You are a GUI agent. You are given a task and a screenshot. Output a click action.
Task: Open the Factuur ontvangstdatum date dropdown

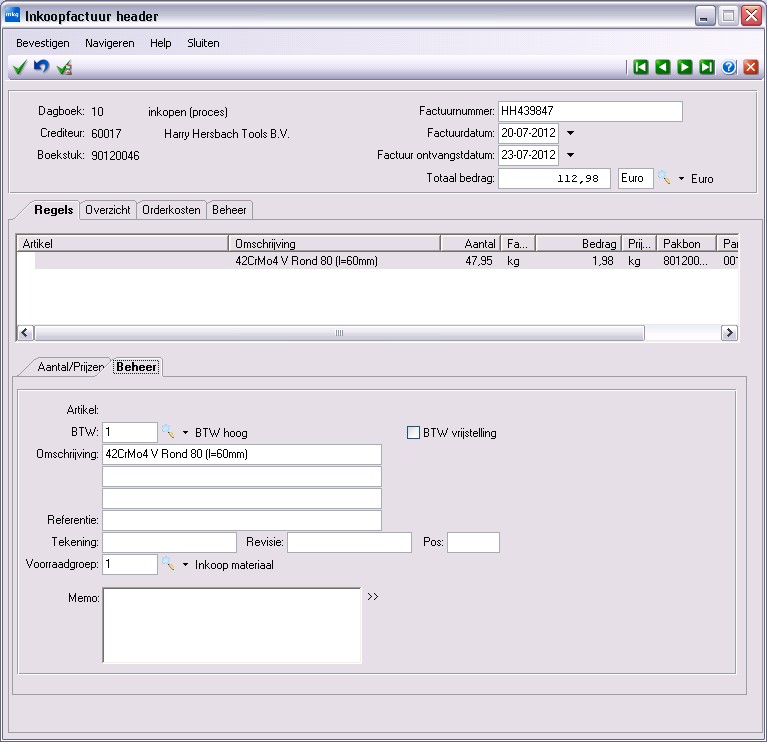570,155
